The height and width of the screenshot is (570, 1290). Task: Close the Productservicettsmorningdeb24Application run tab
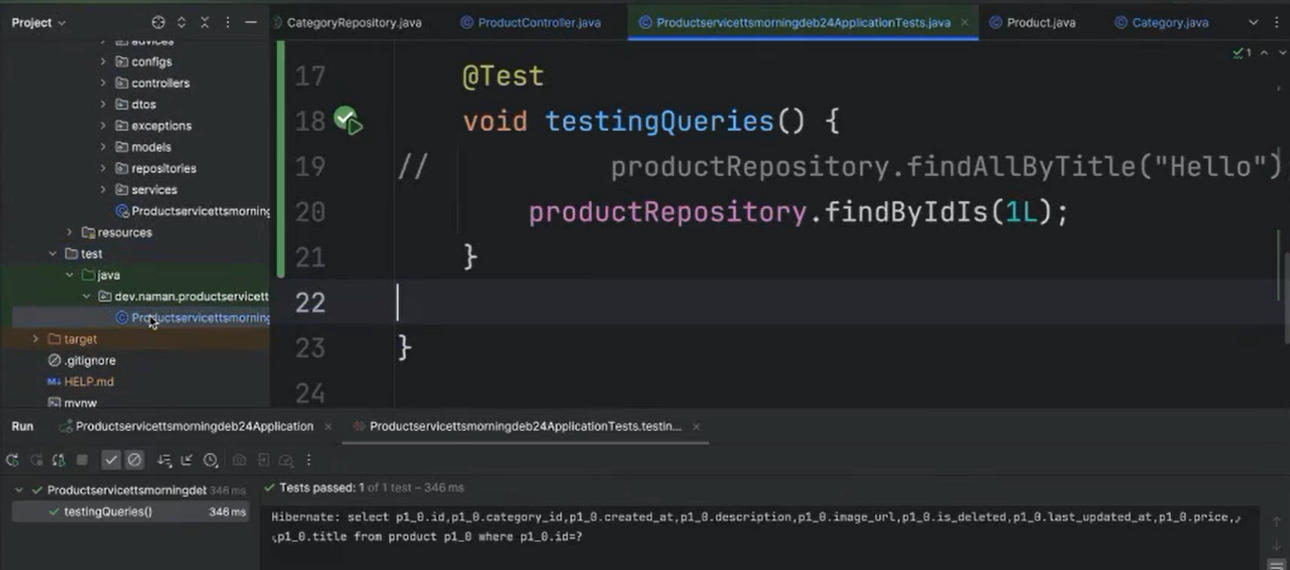(327, 426)
